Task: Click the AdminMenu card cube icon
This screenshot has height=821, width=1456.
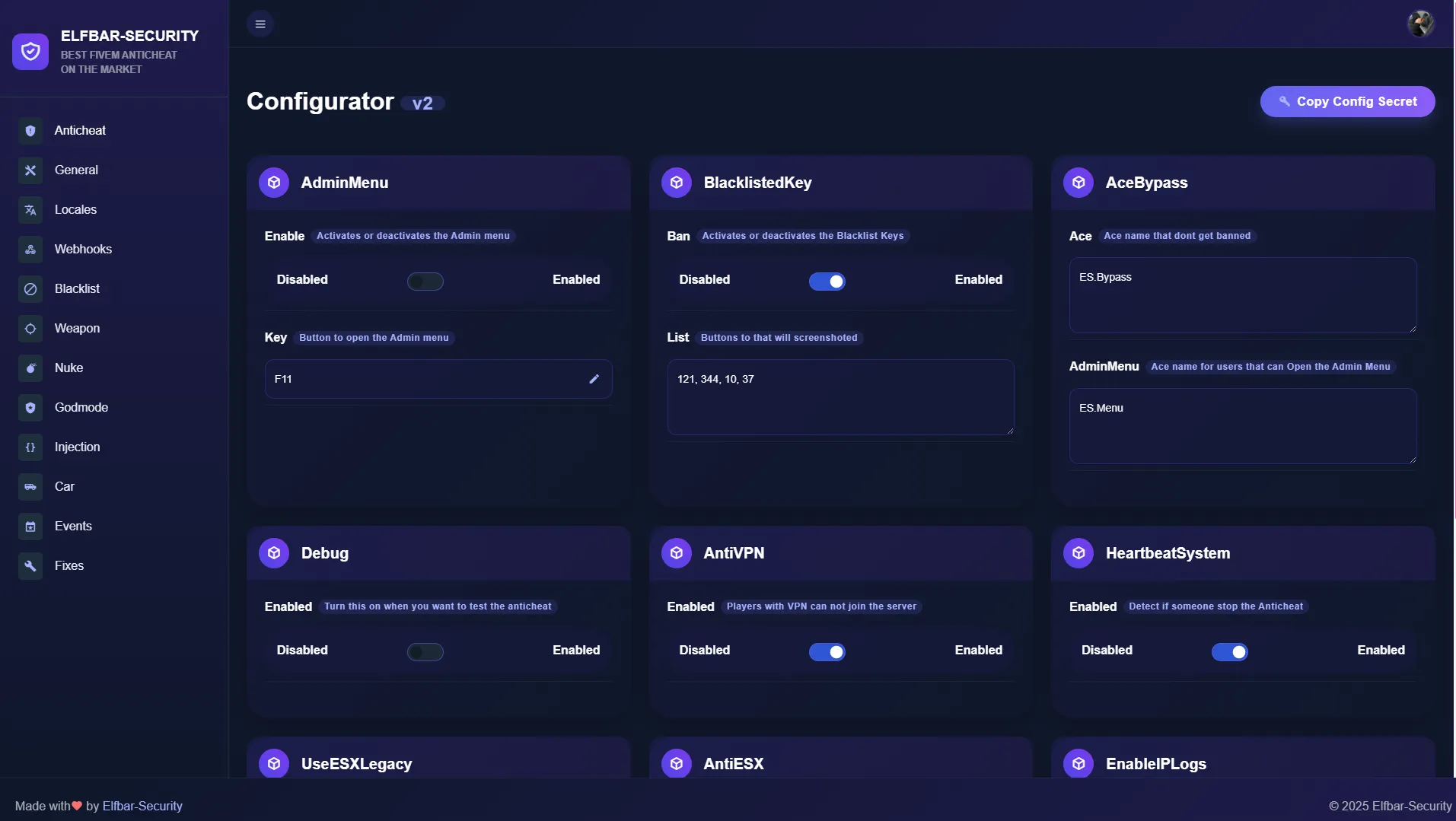Action: click(274, 182)
